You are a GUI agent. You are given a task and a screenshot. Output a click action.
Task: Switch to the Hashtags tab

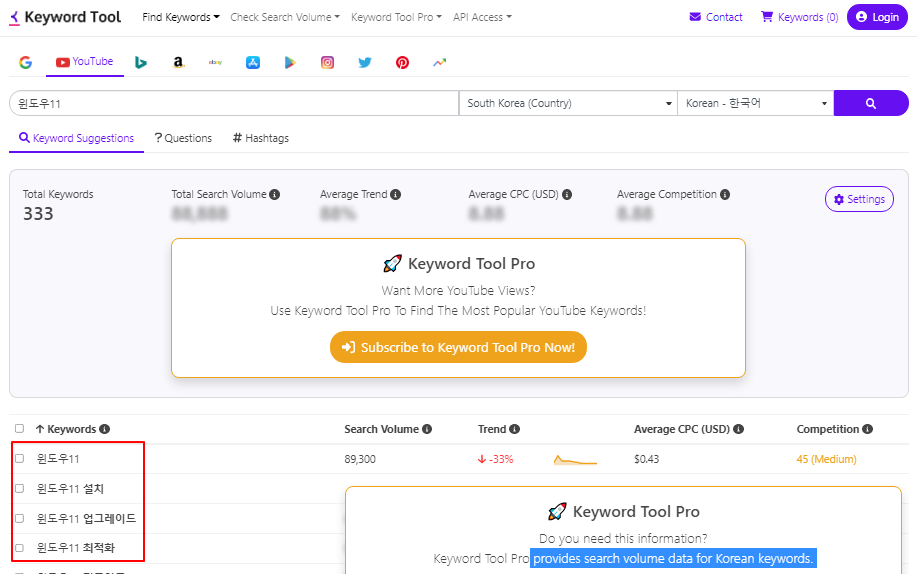click(x=261, y=138)
